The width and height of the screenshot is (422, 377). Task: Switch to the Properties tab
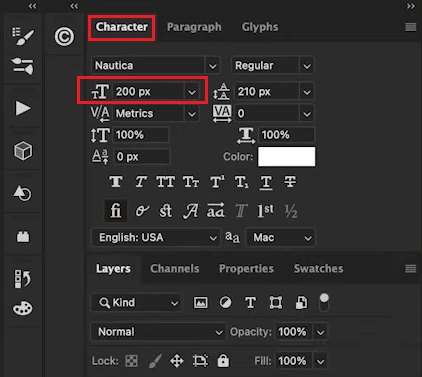[246, 269]
